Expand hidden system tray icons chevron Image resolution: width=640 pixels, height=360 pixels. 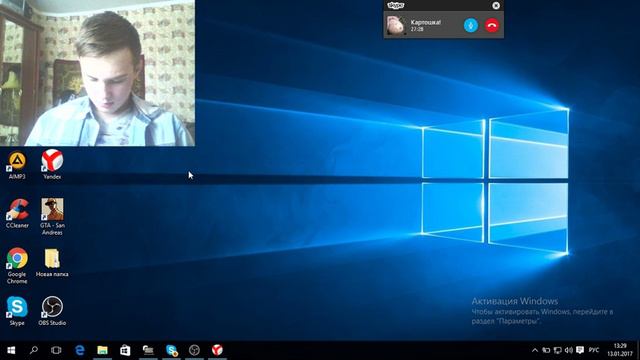(x=535, y=350)
